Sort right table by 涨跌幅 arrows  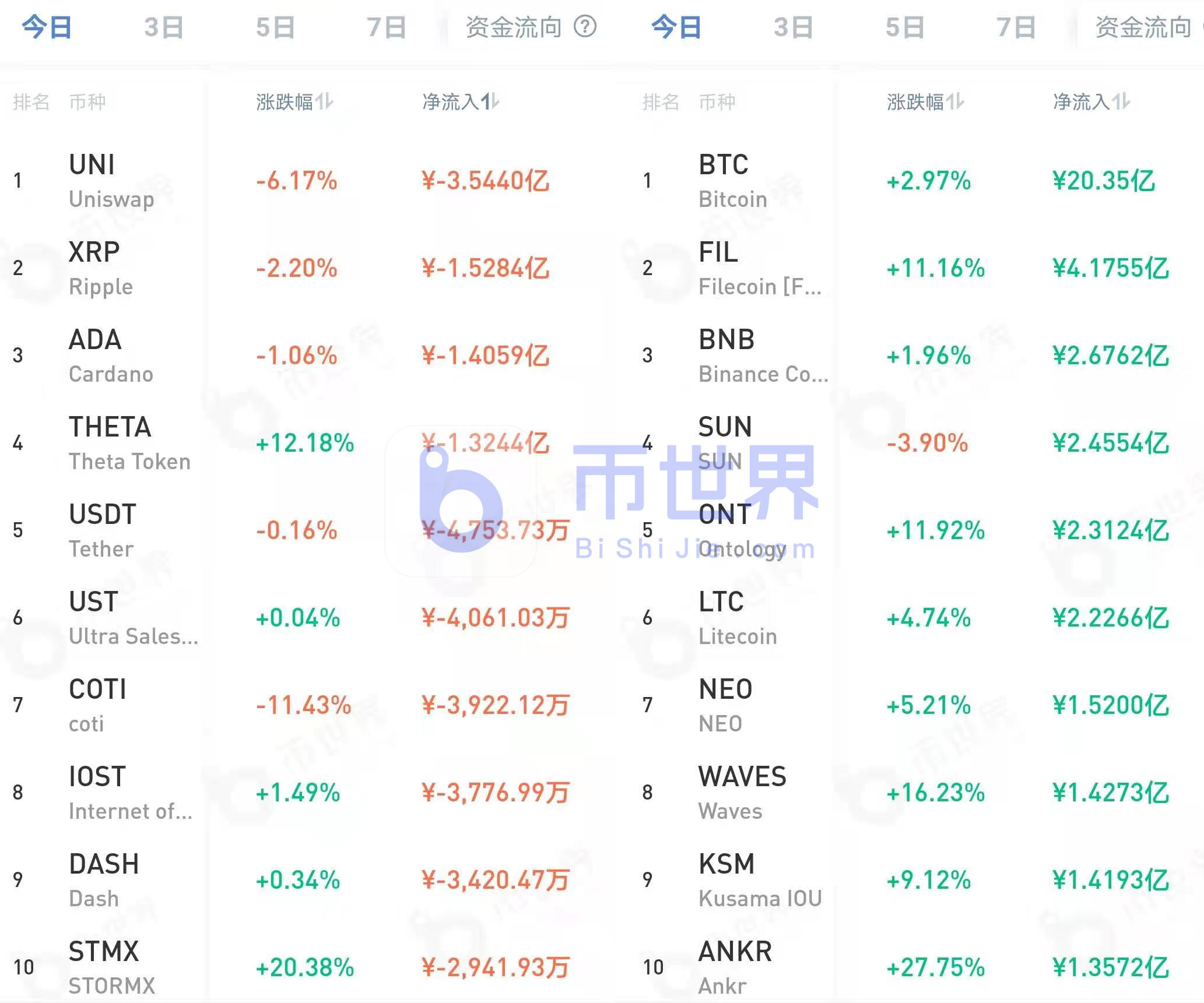tap(955, 102)
